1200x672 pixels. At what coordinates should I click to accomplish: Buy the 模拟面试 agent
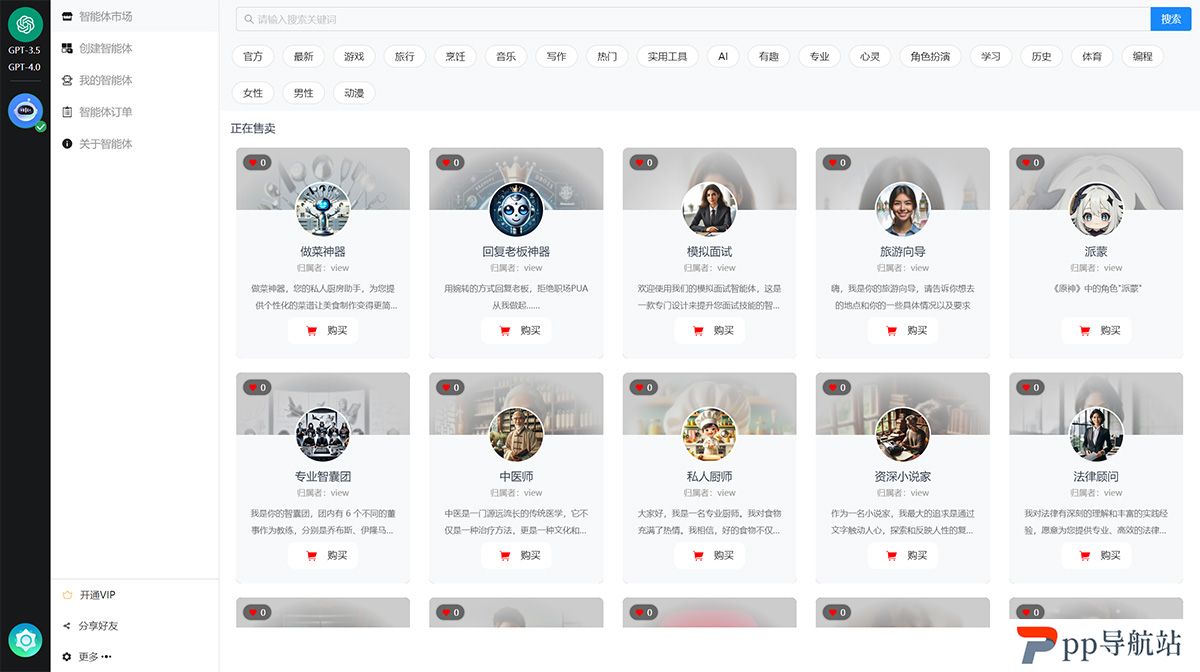click(x=709, y=331)
